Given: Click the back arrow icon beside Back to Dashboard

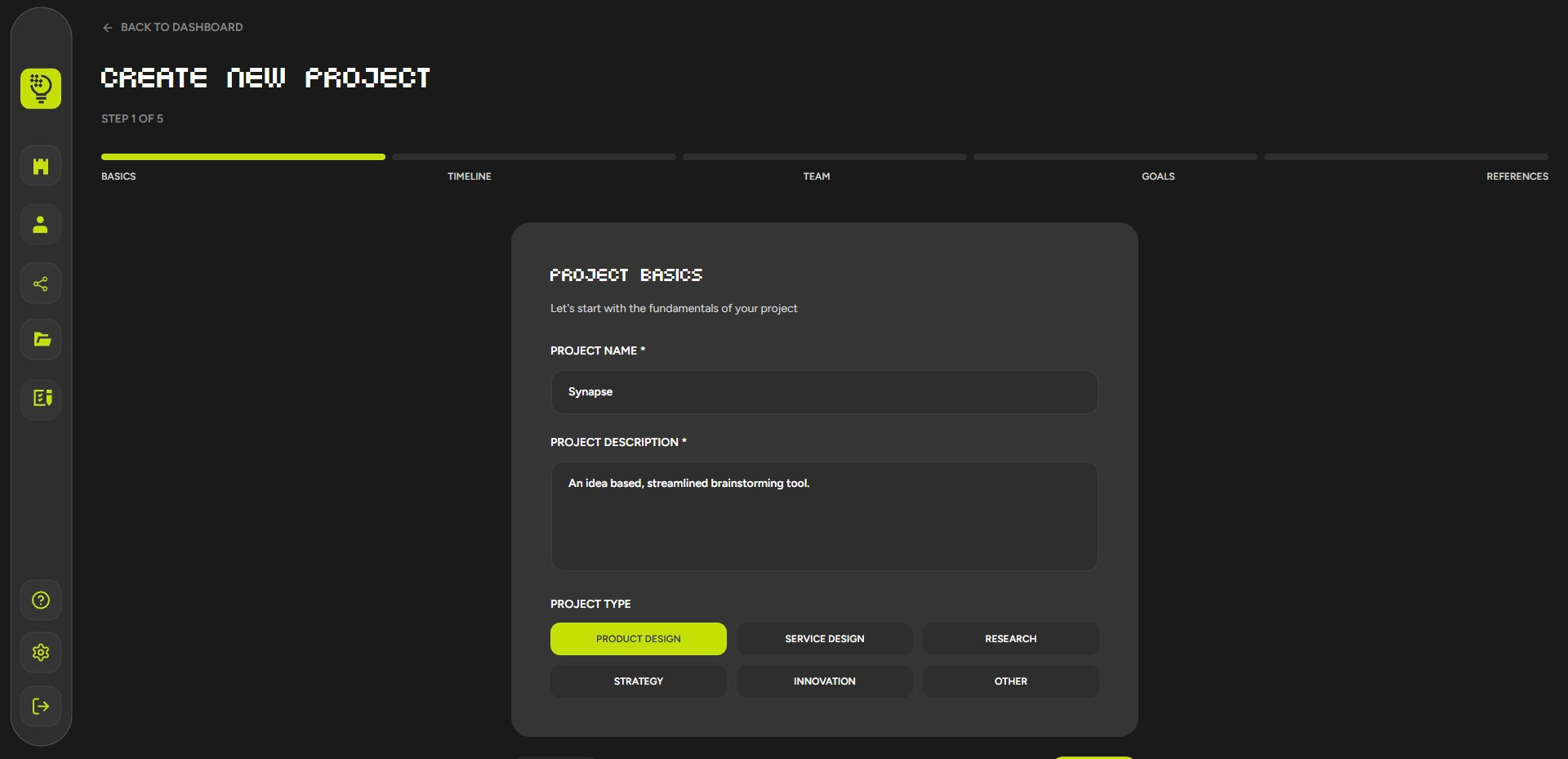Looking at the screenshot, I should tap(107, 28).
